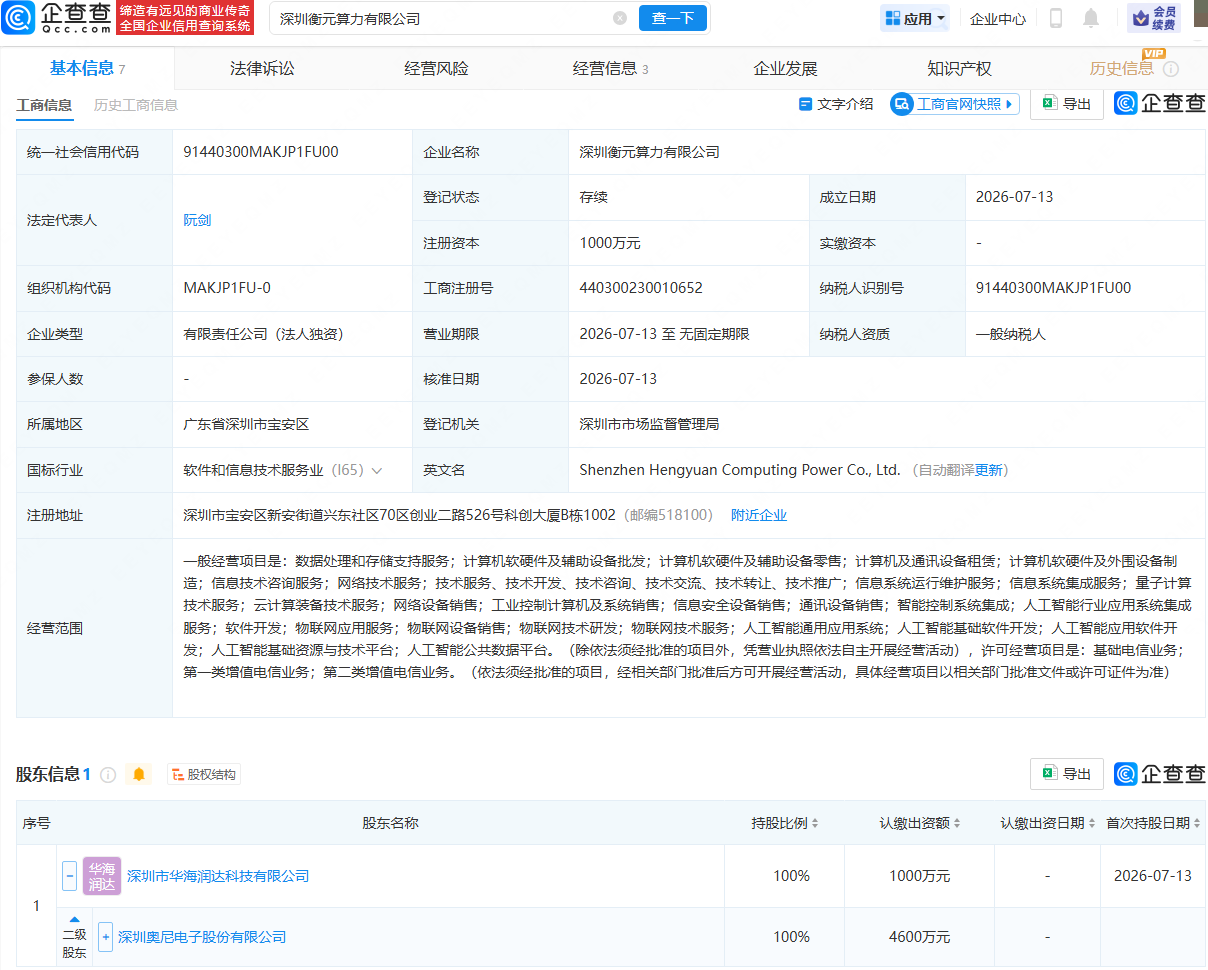The width and height of the screenshot is (1208, 970).
Task: Switch to the 历史信息 VIP tab
Action: [1121, 68]
